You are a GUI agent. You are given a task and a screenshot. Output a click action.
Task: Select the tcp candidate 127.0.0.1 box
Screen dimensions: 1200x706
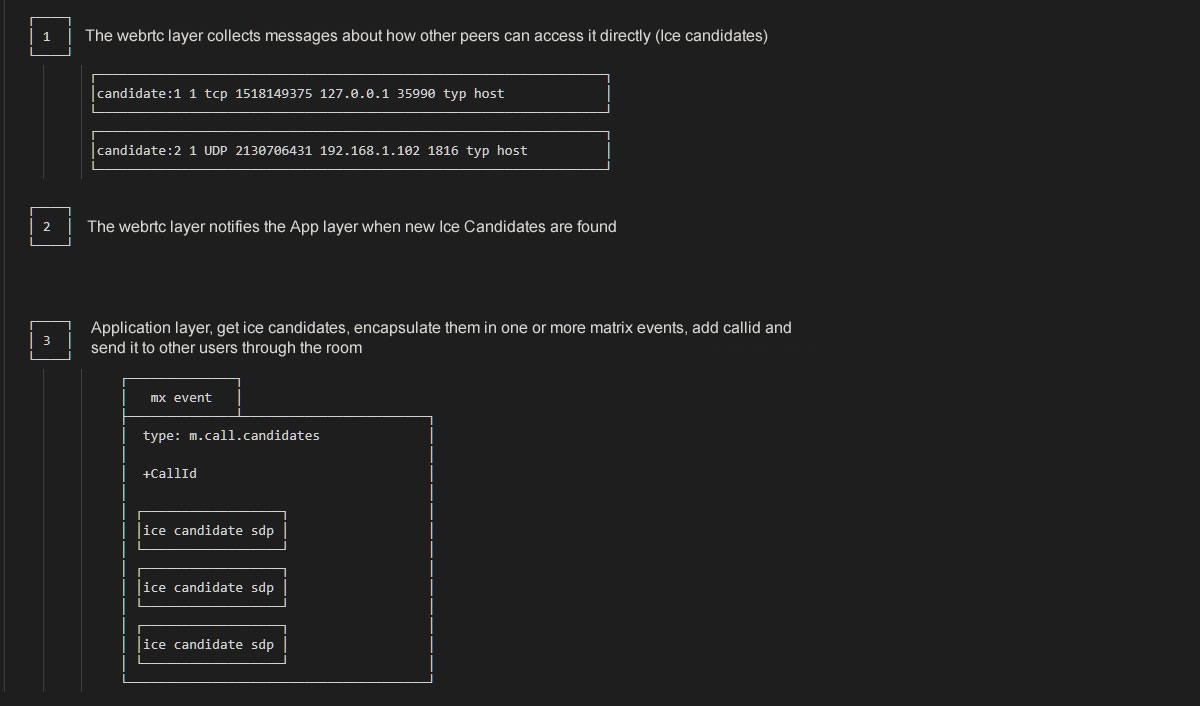coord(350,94)
